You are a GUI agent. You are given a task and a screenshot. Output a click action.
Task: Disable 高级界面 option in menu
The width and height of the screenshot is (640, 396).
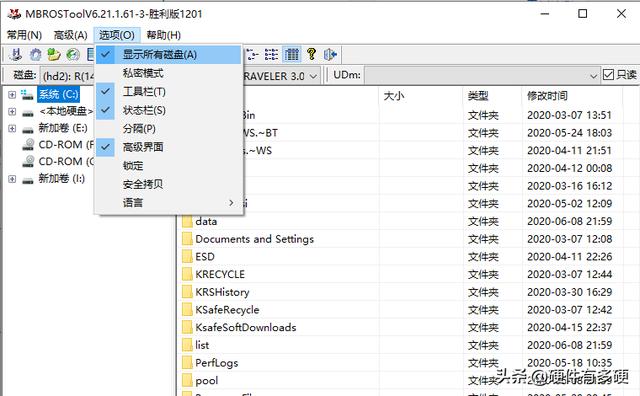(x=169, y=147)
